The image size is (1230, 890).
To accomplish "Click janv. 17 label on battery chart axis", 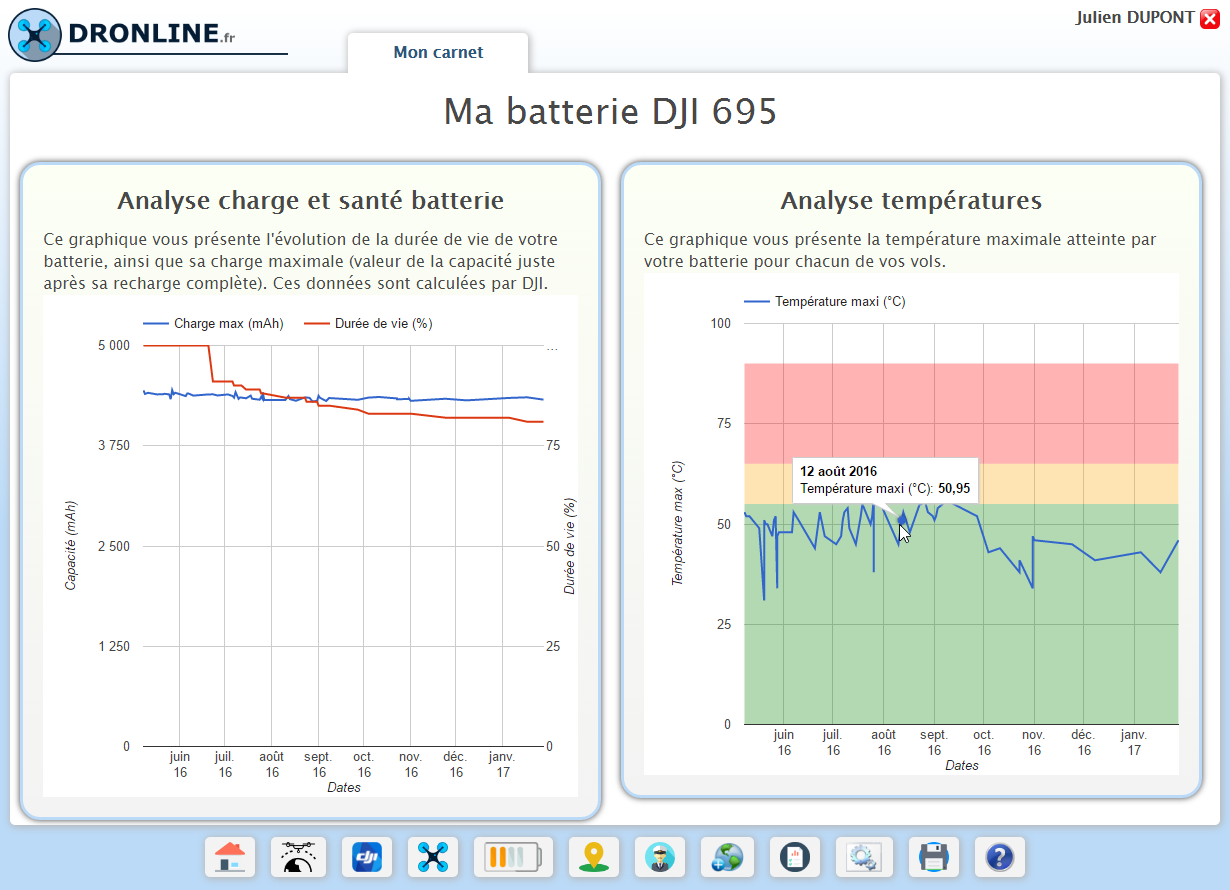I will coord(502,765).
